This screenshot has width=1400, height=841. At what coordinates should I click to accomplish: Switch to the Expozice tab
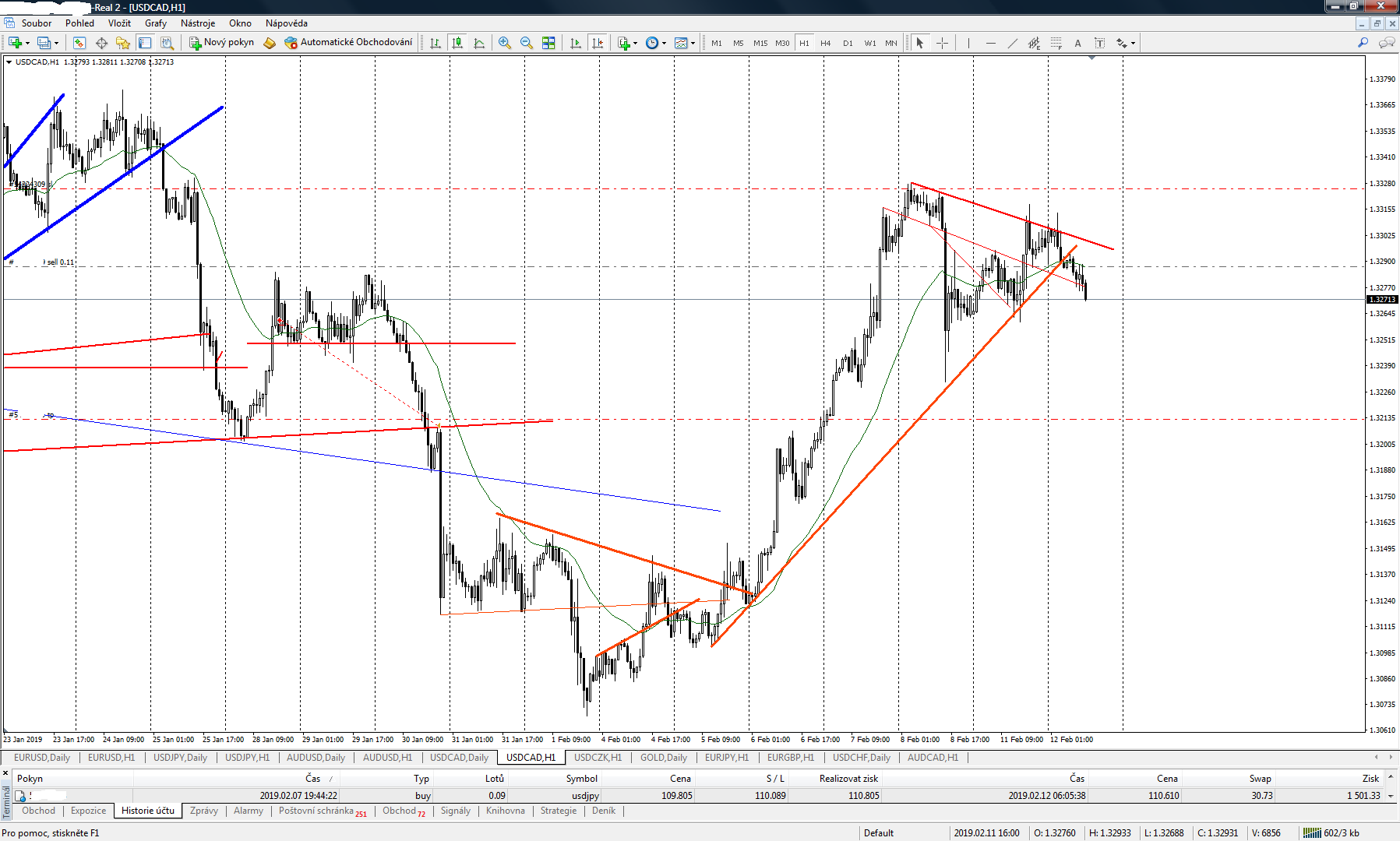(x=88, y=811)
